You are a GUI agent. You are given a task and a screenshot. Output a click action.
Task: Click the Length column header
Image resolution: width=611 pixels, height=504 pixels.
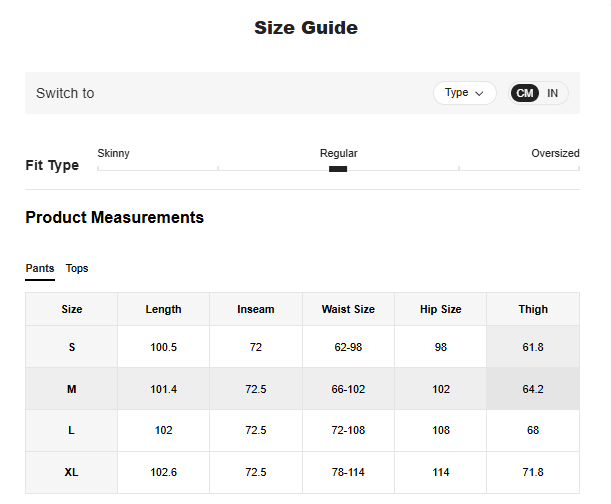[x=163, y=309]
